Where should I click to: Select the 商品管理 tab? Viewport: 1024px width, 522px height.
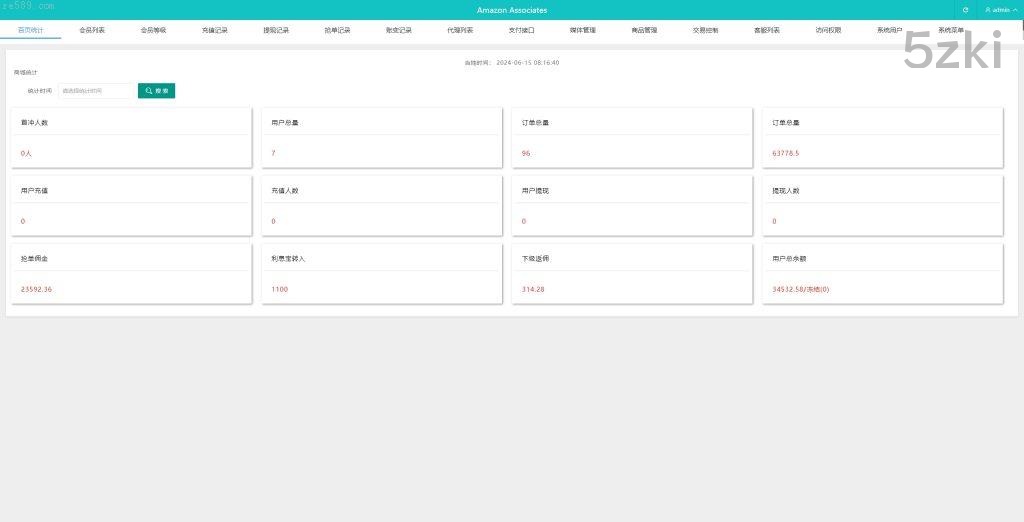pyautogui.click(x=644, y=31)
